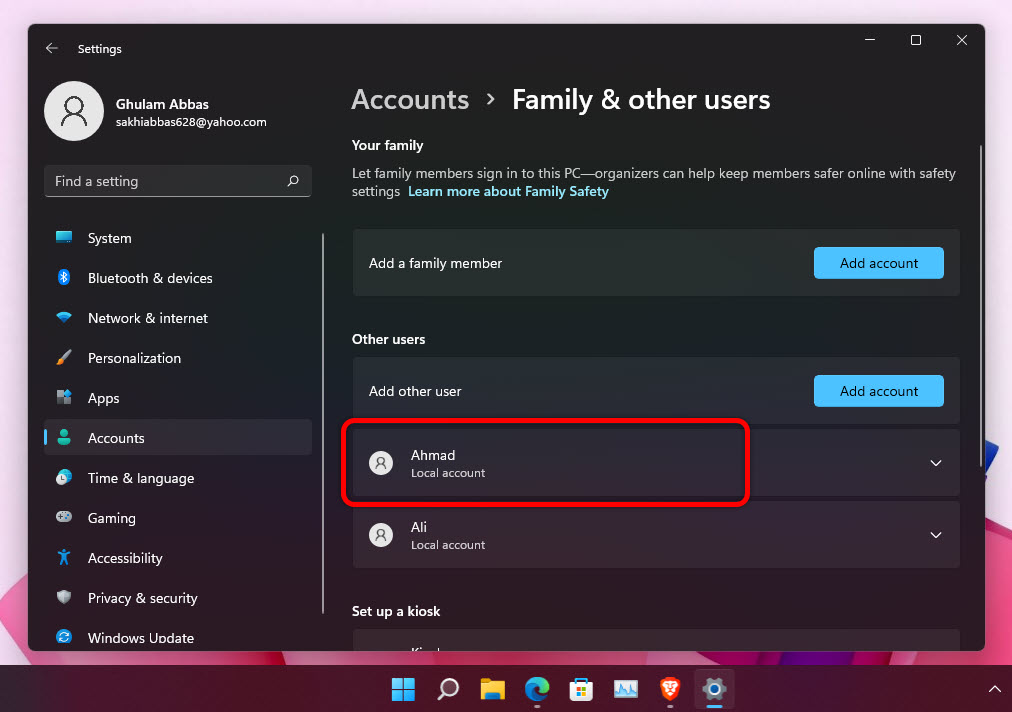
Task: Open Privacy & security settings
Action: (x=177, y=598)
